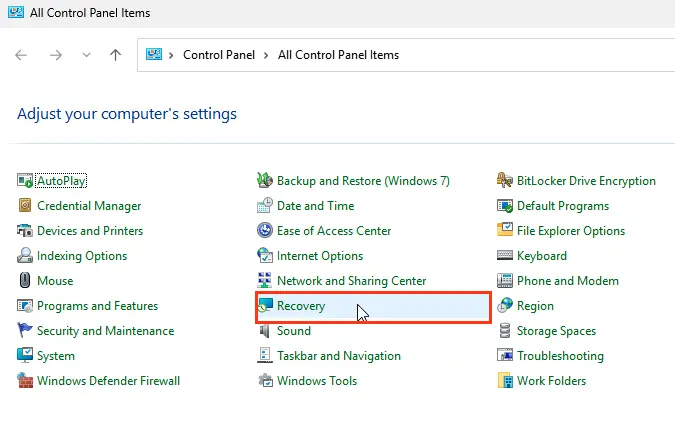Expand chevron before Control Panel in address bar

coord(172,55)
